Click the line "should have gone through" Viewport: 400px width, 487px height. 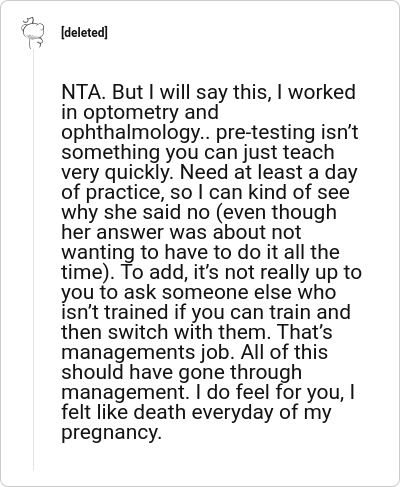[x=182, y=373]
